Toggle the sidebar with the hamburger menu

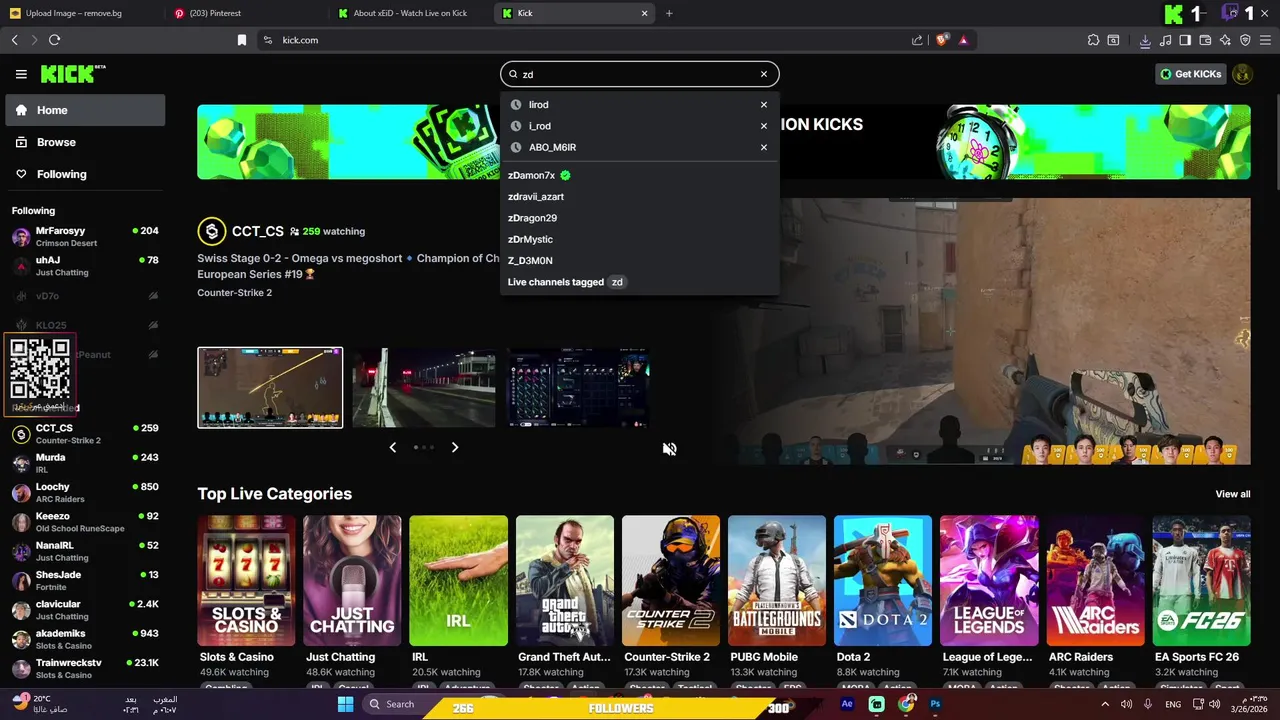pos(21,74)
